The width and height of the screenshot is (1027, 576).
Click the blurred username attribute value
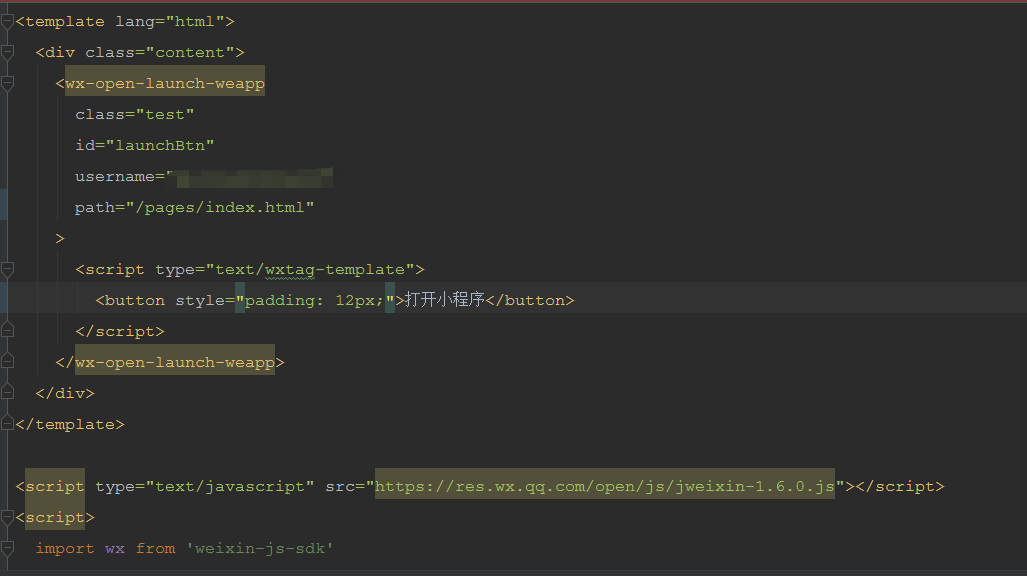[x=250, y=177]
